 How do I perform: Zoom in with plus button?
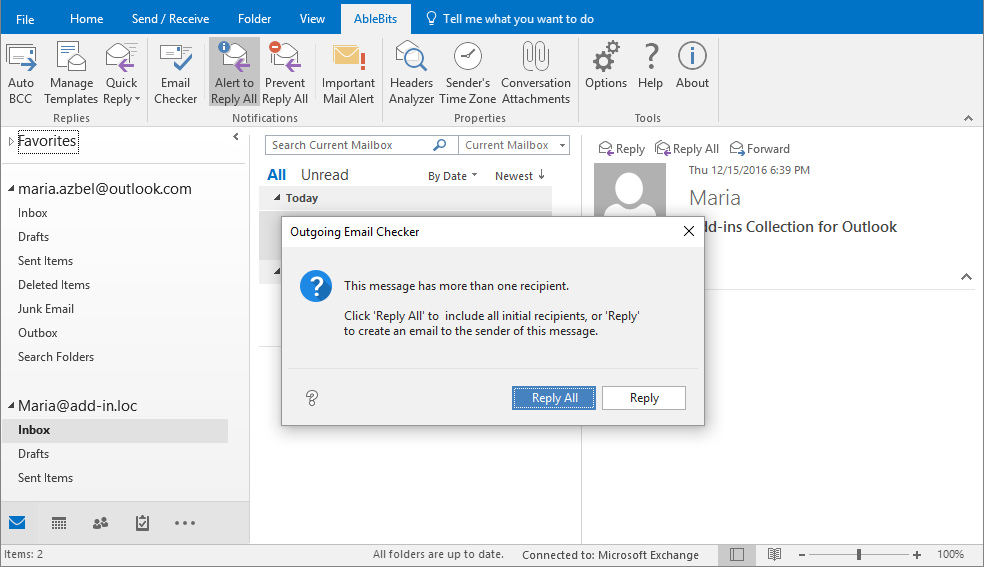(917, 554)
